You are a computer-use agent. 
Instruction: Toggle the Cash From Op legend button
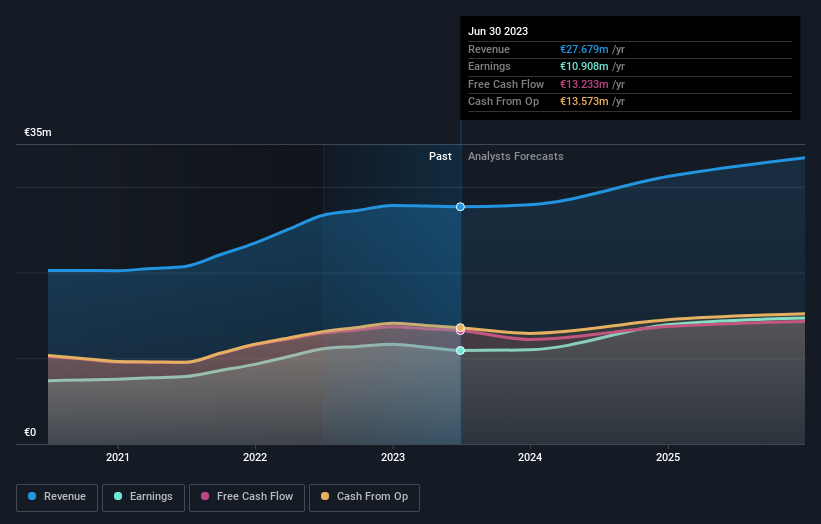[364, 497]
